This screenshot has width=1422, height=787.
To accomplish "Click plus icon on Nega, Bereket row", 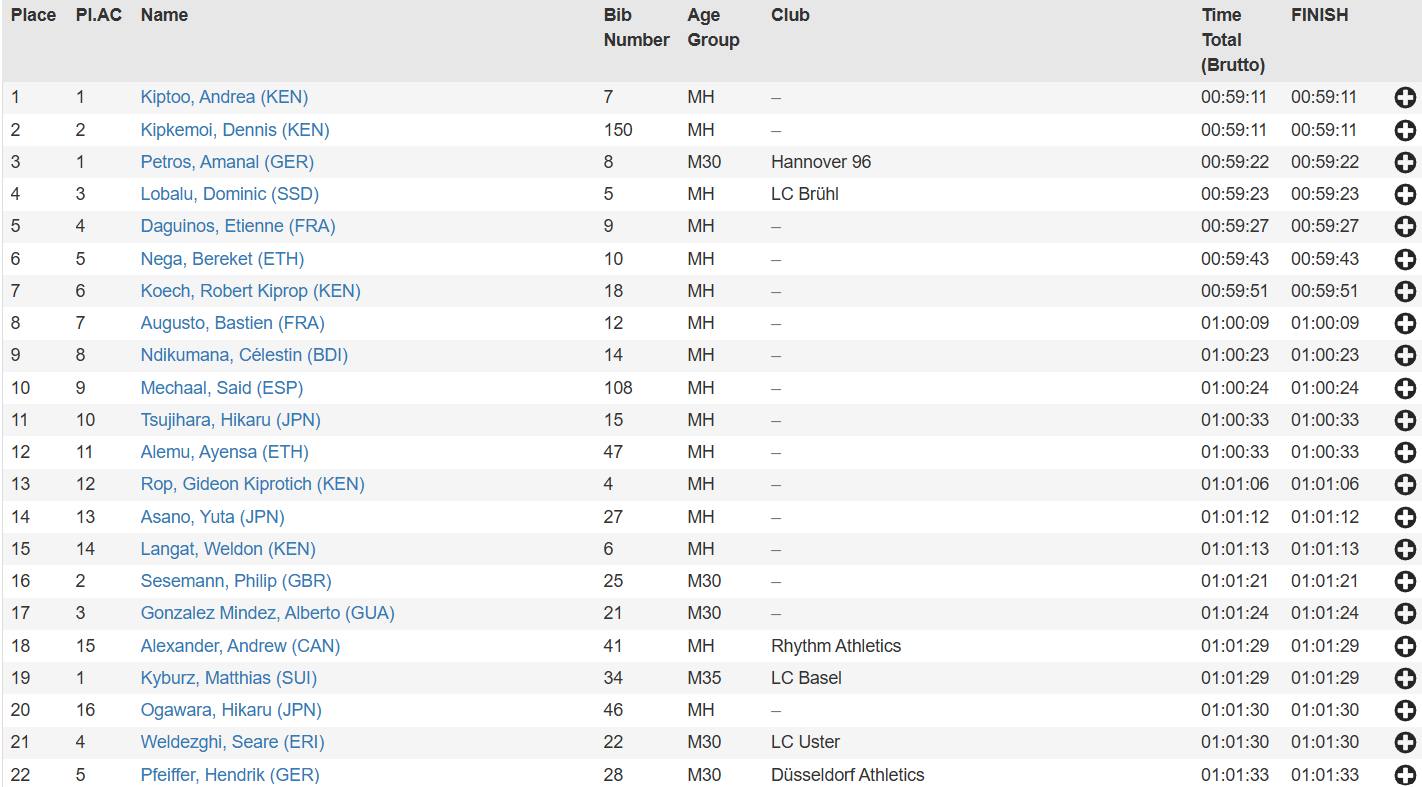I will pos(1404,259).
